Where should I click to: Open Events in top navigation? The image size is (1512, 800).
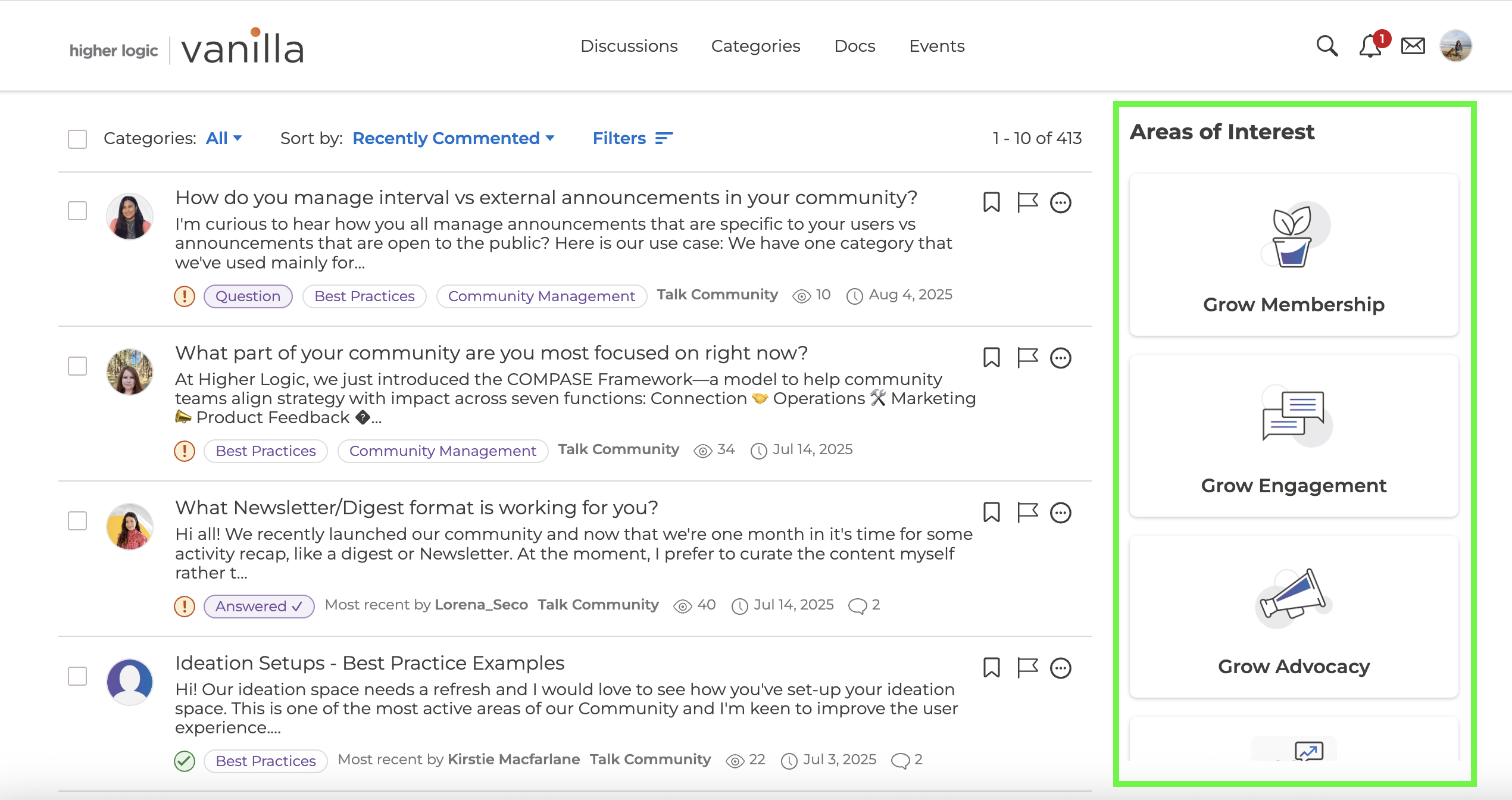pyautogui.click(x=936, y=46)
